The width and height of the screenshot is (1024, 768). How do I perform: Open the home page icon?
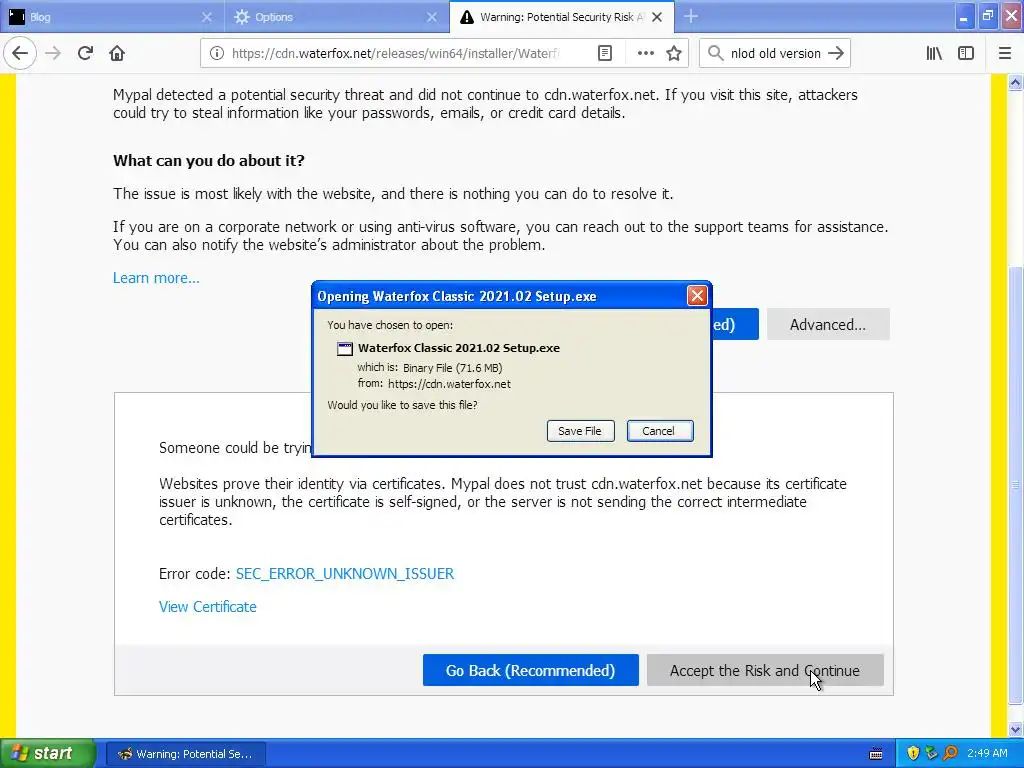[117, 53]
